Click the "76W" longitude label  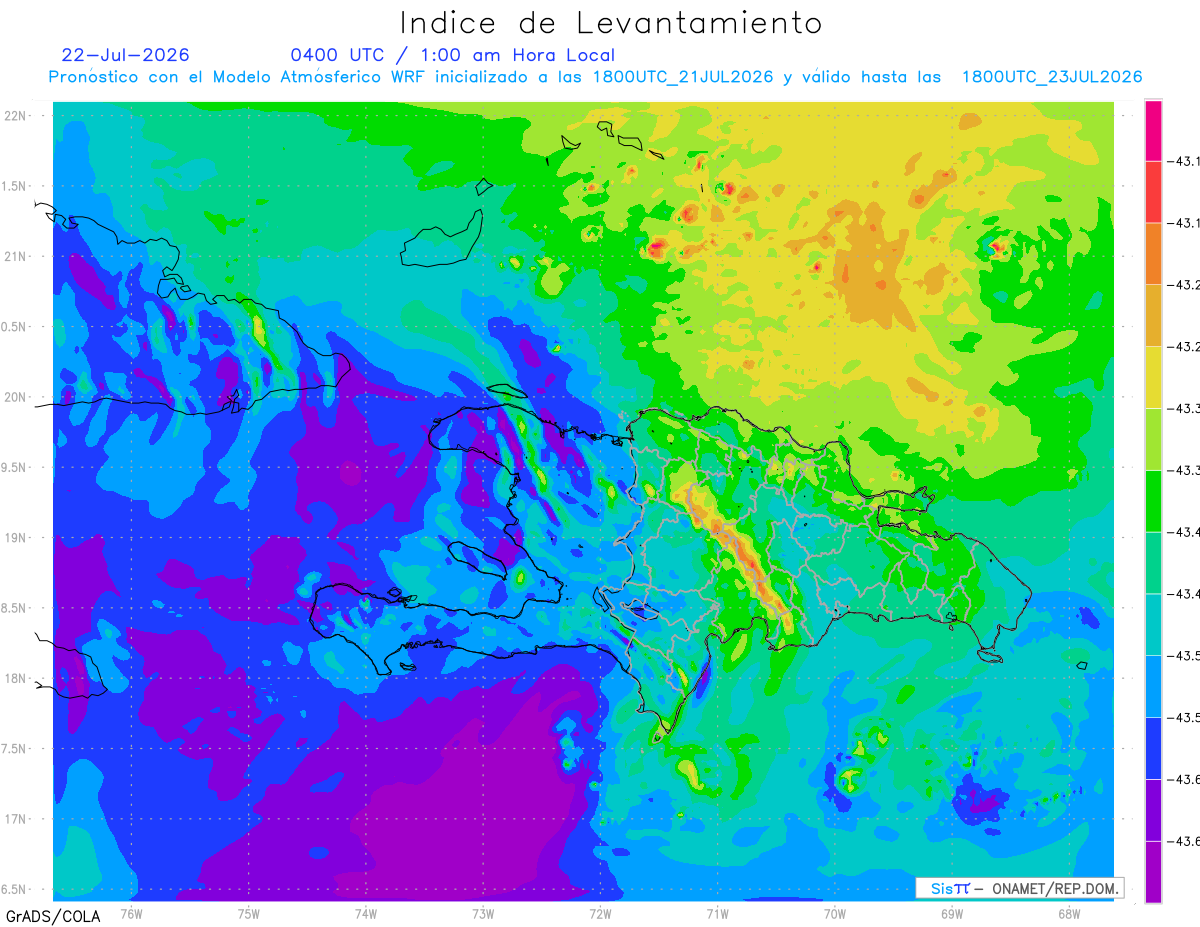coord(131,913)
